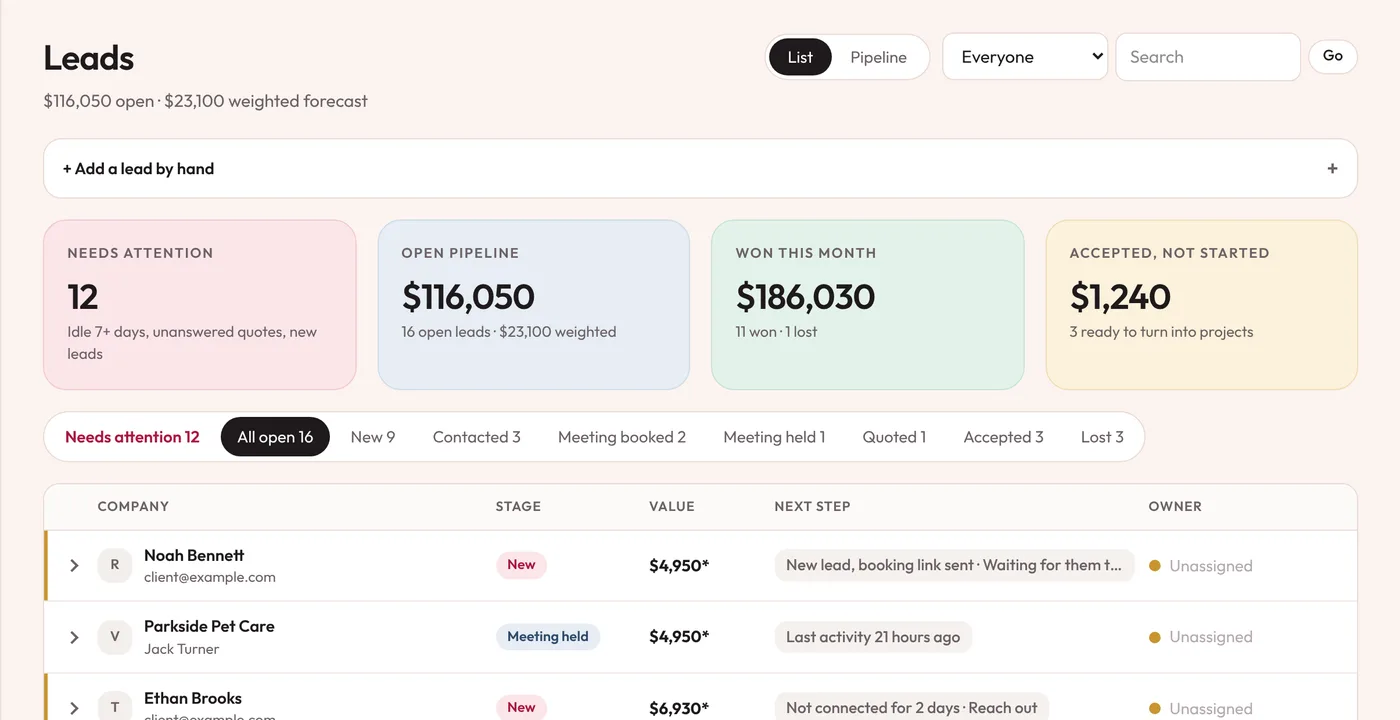
Task: Open the Lost 3 tab
Action: pos(1102,437)
